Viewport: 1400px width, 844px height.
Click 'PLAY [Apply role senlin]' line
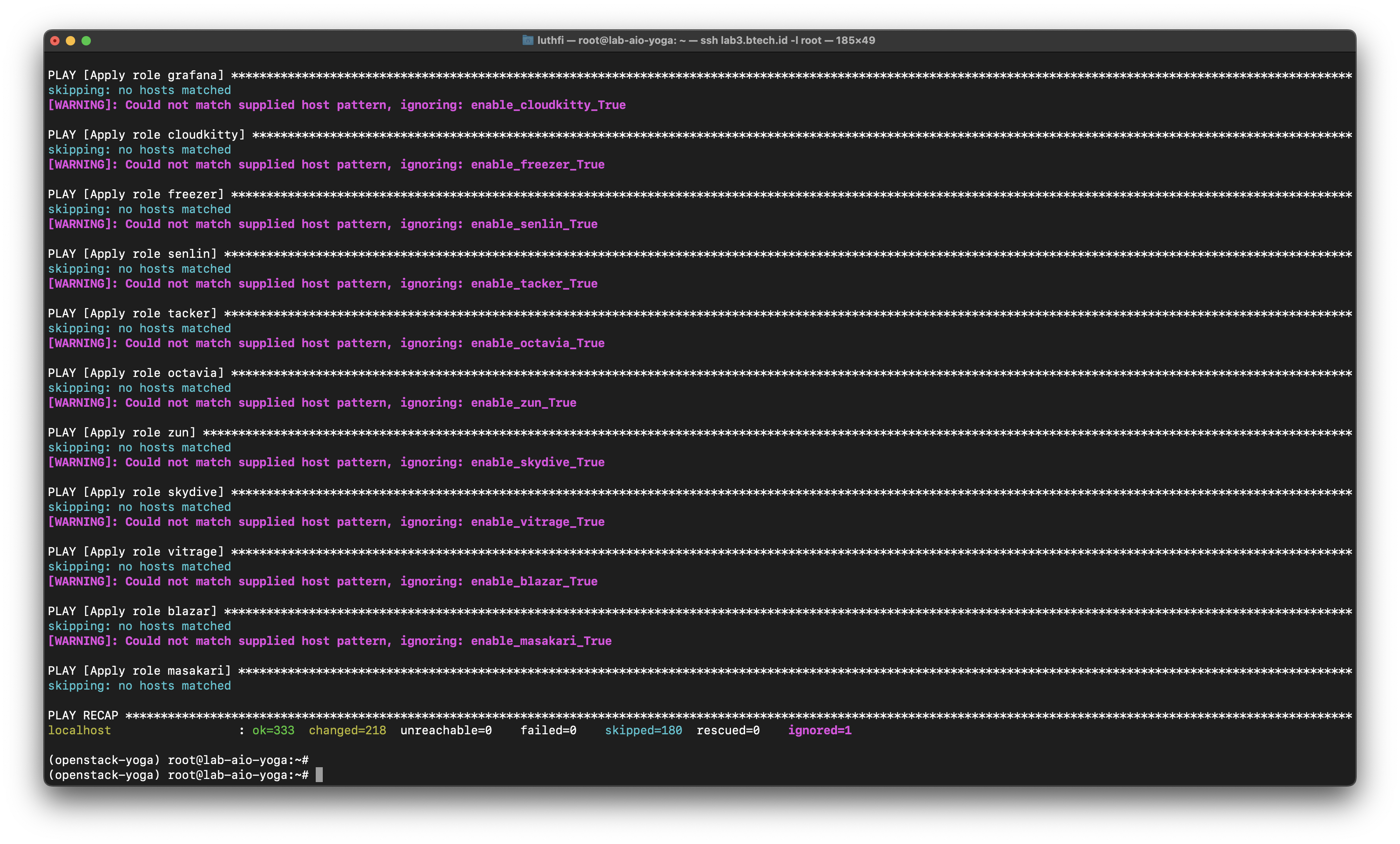pyautogui.click(x=700, y=254)
